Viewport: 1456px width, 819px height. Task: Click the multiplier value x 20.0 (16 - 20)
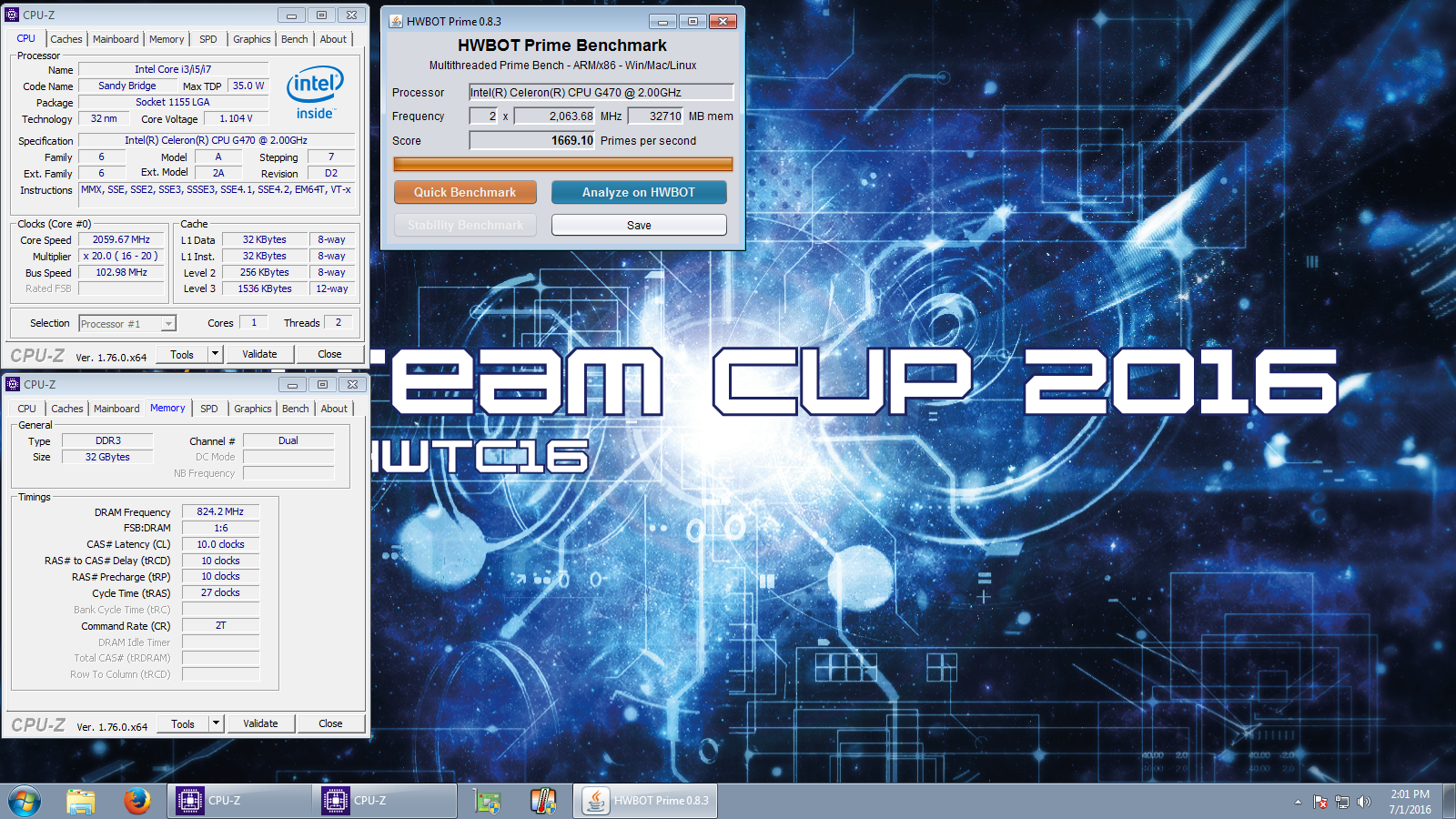point(121,256)
